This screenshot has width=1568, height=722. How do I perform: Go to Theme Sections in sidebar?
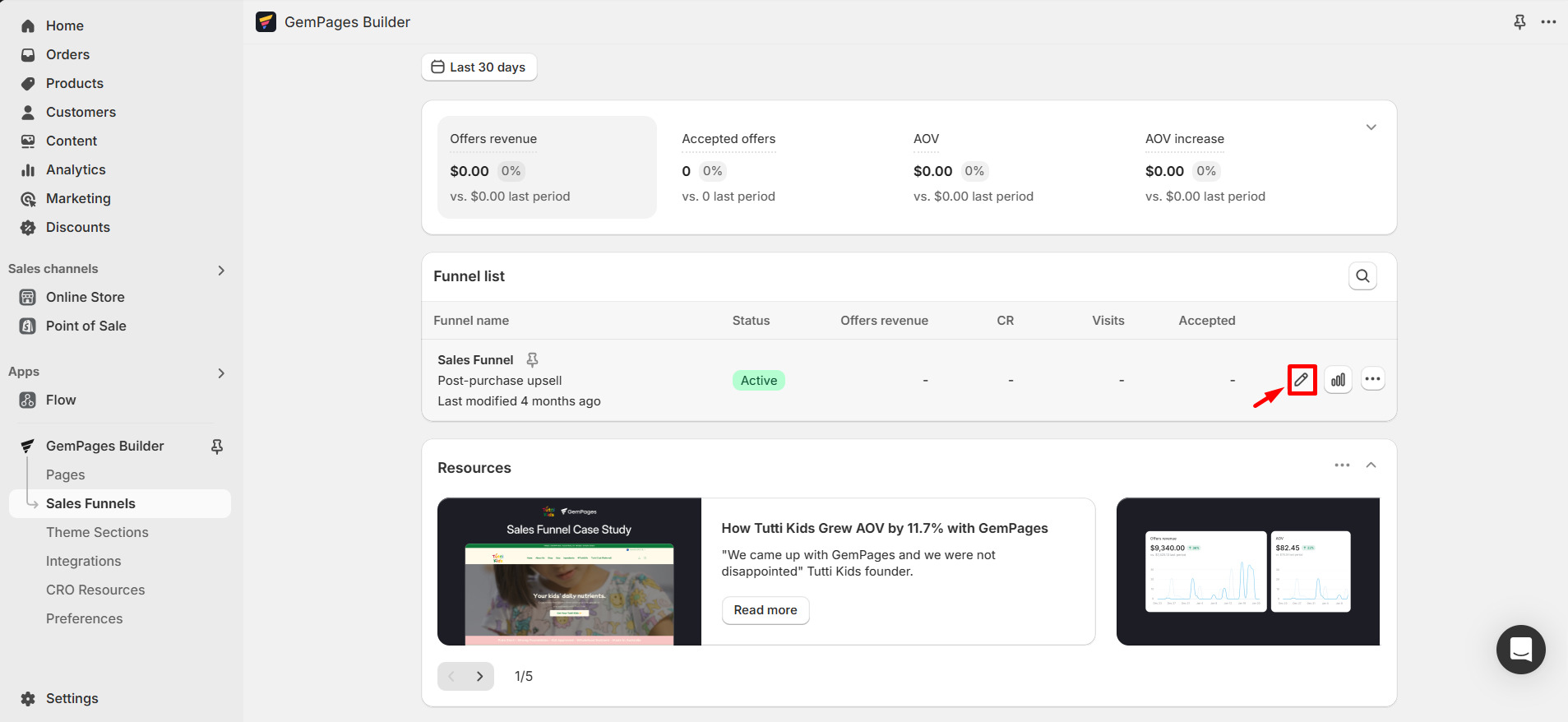tap(97, 532)
